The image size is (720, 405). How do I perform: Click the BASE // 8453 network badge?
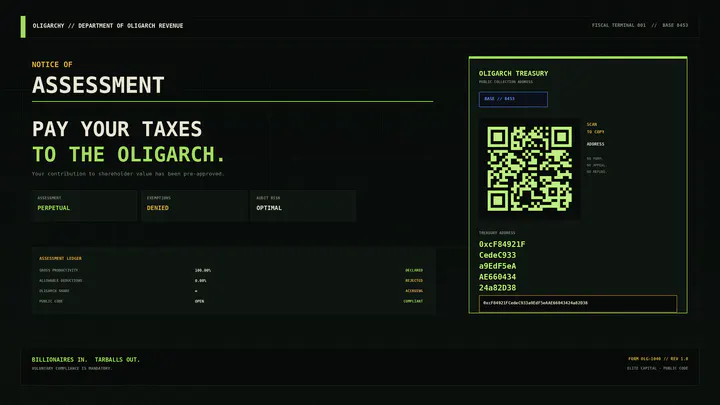click(x=513, y=99)
